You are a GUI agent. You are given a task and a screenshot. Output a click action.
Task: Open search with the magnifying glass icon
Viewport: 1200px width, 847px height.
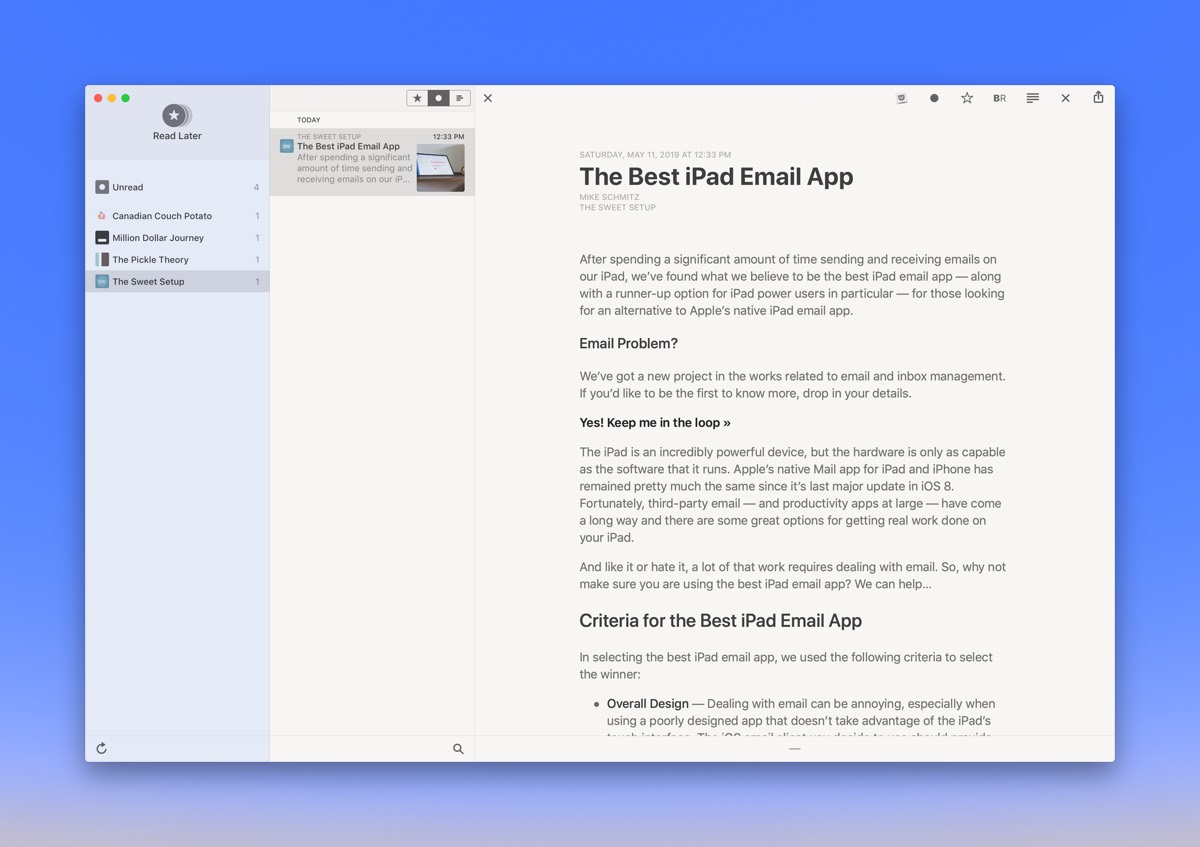coord(458,749)
